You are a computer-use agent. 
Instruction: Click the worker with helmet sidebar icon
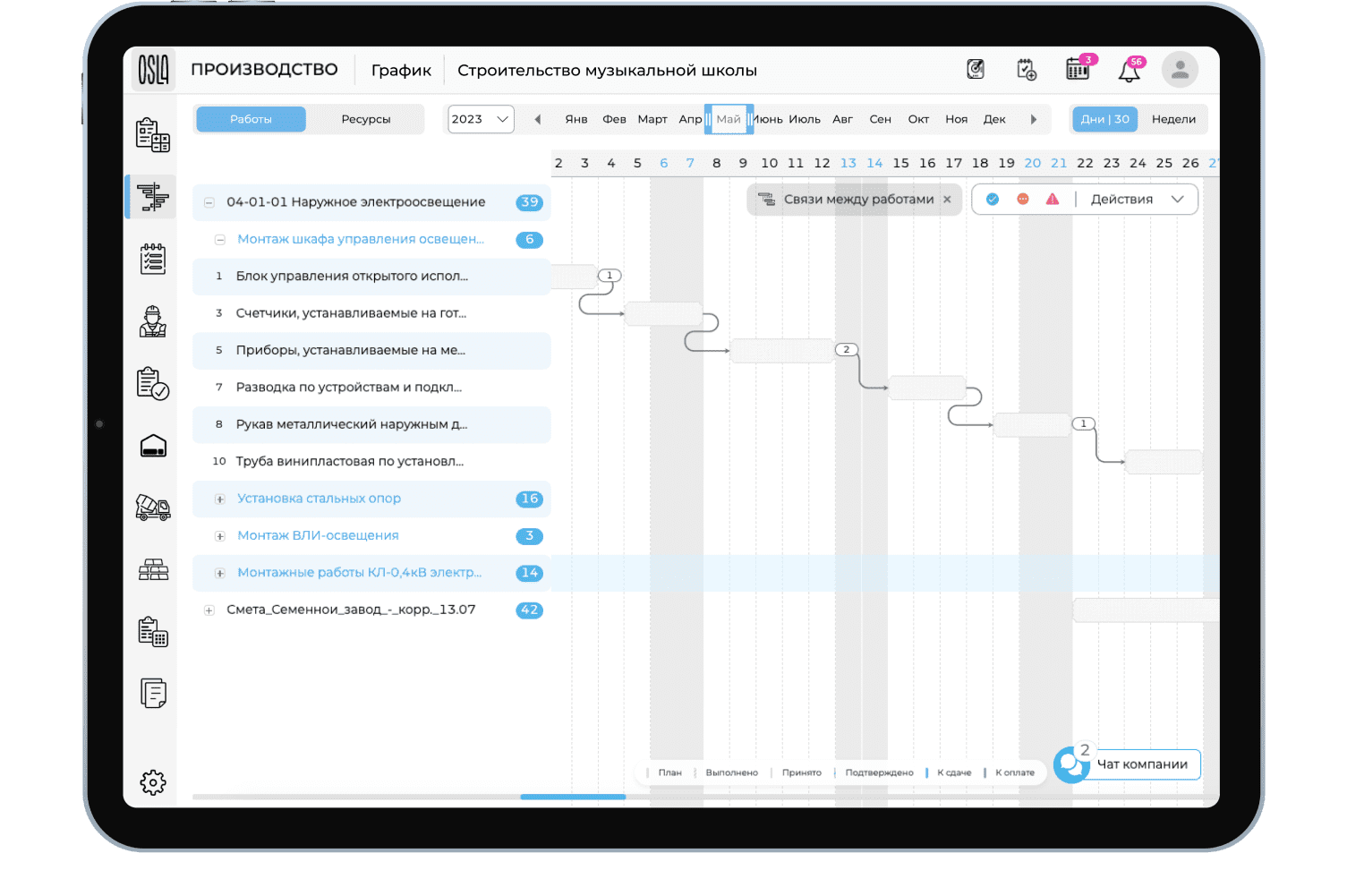(153, 321)
